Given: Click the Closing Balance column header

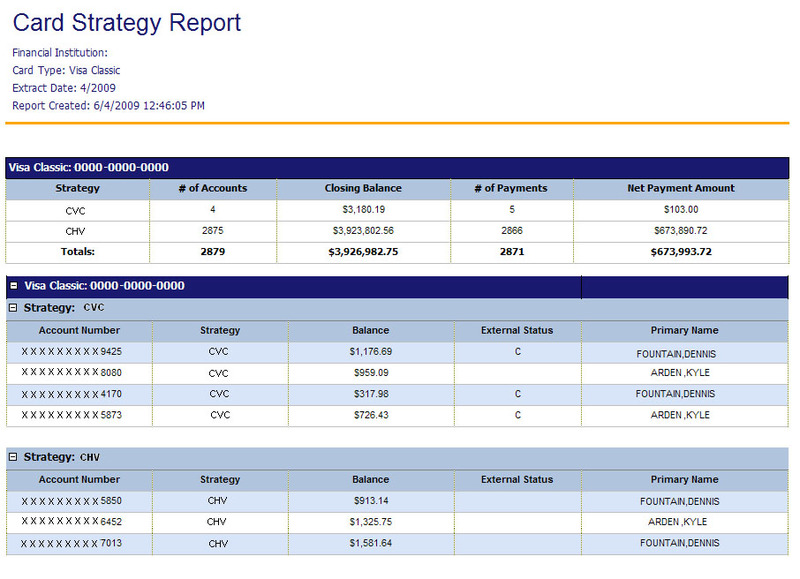Looking at the screenshot, I should click(362, 188).
